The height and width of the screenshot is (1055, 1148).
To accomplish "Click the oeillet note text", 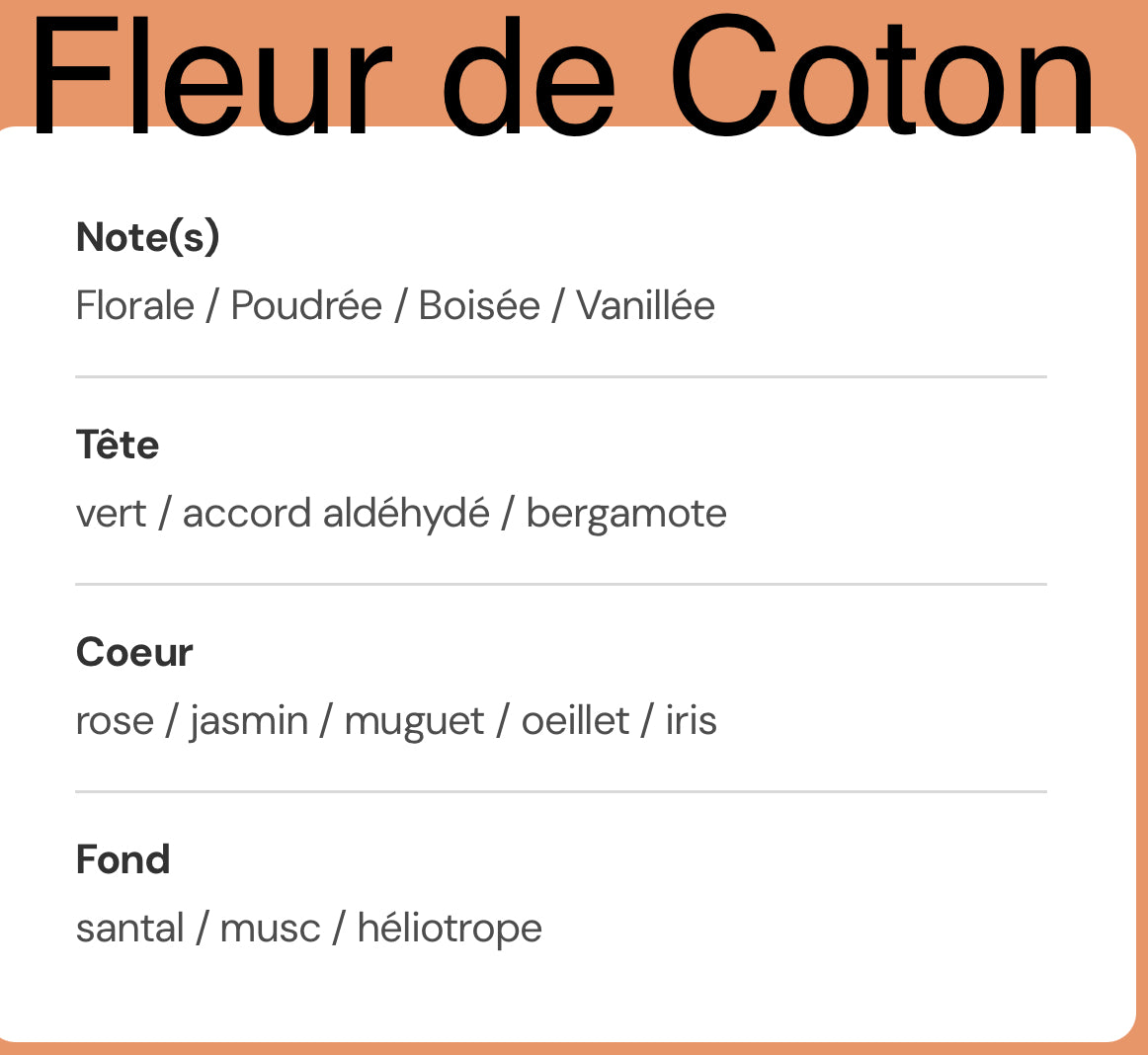I will [x=575, y=721].
